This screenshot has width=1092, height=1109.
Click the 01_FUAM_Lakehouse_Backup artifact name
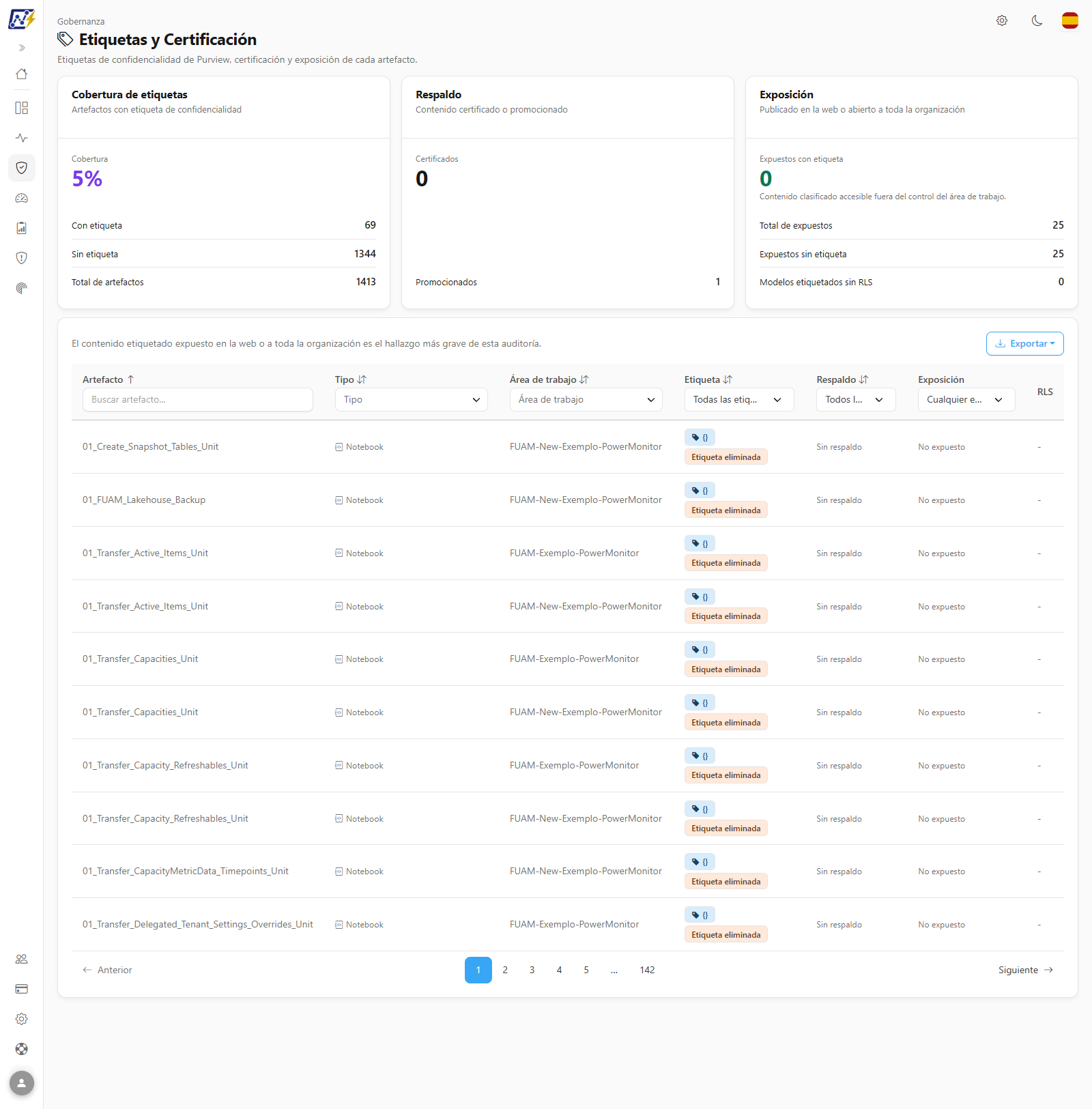pos(144,500)
